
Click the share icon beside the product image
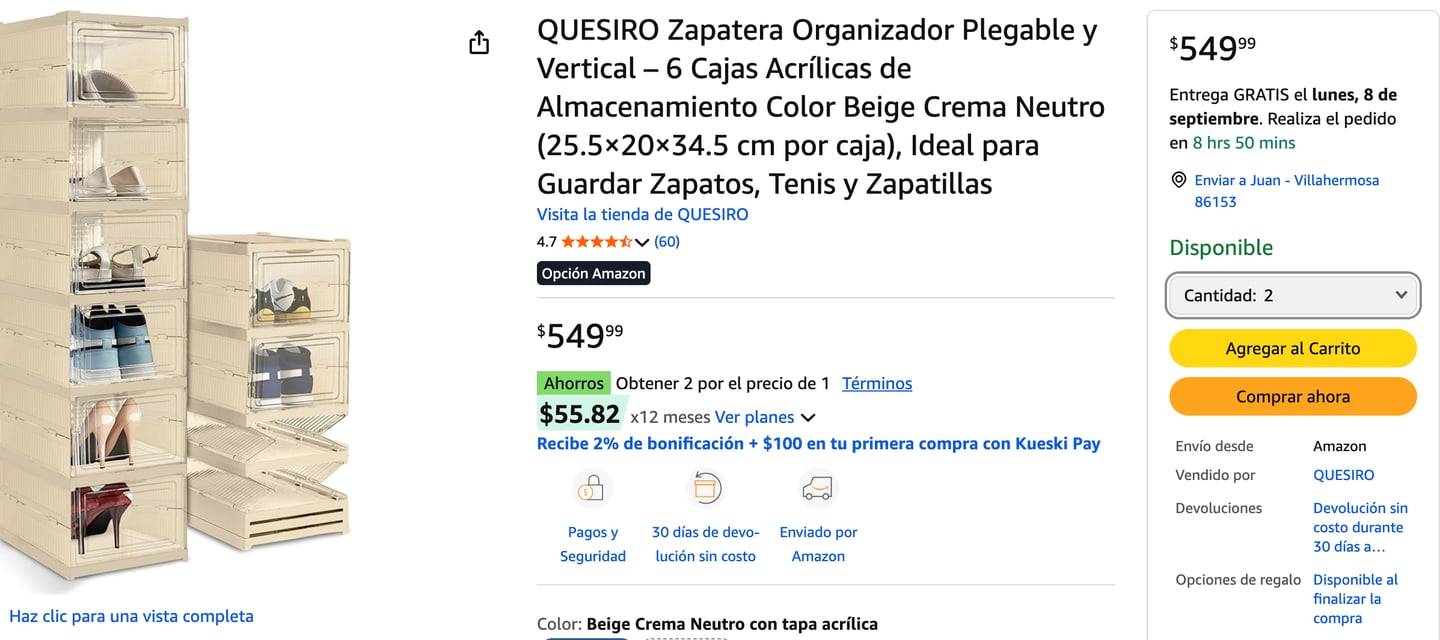tap(479, 42)
